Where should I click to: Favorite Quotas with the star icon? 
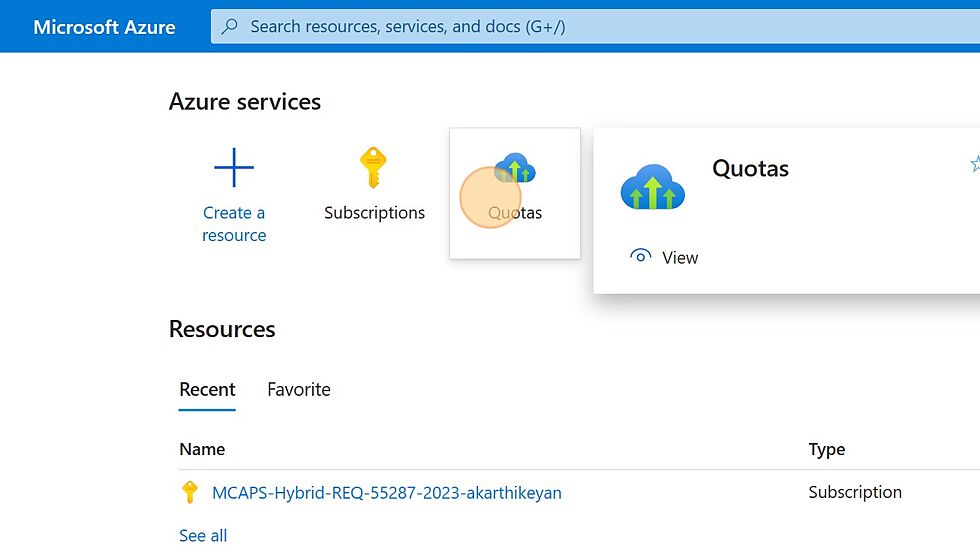pyautogui.click(x=975, y=164)
